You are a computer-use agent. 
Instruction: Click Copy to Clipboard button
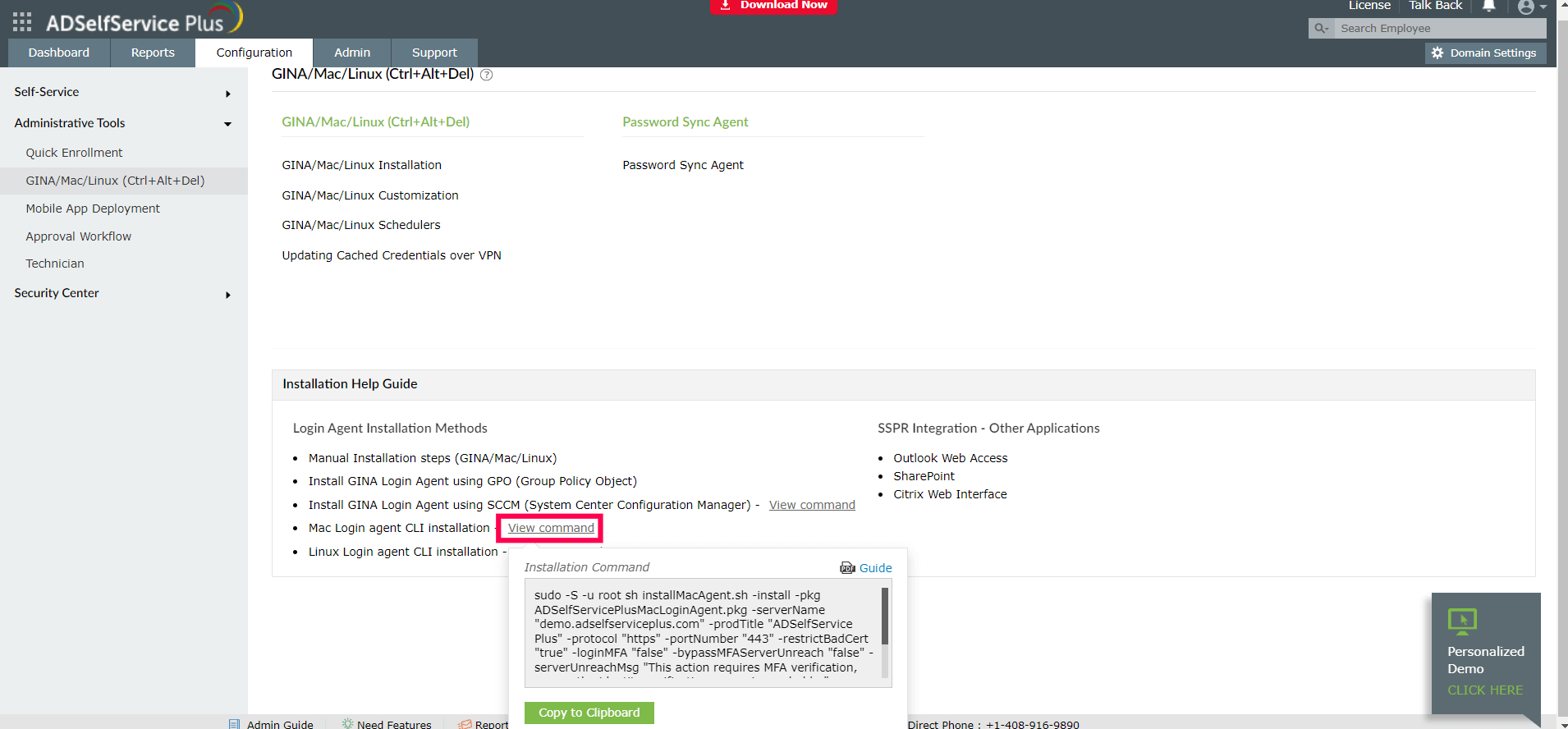[589, 713]
